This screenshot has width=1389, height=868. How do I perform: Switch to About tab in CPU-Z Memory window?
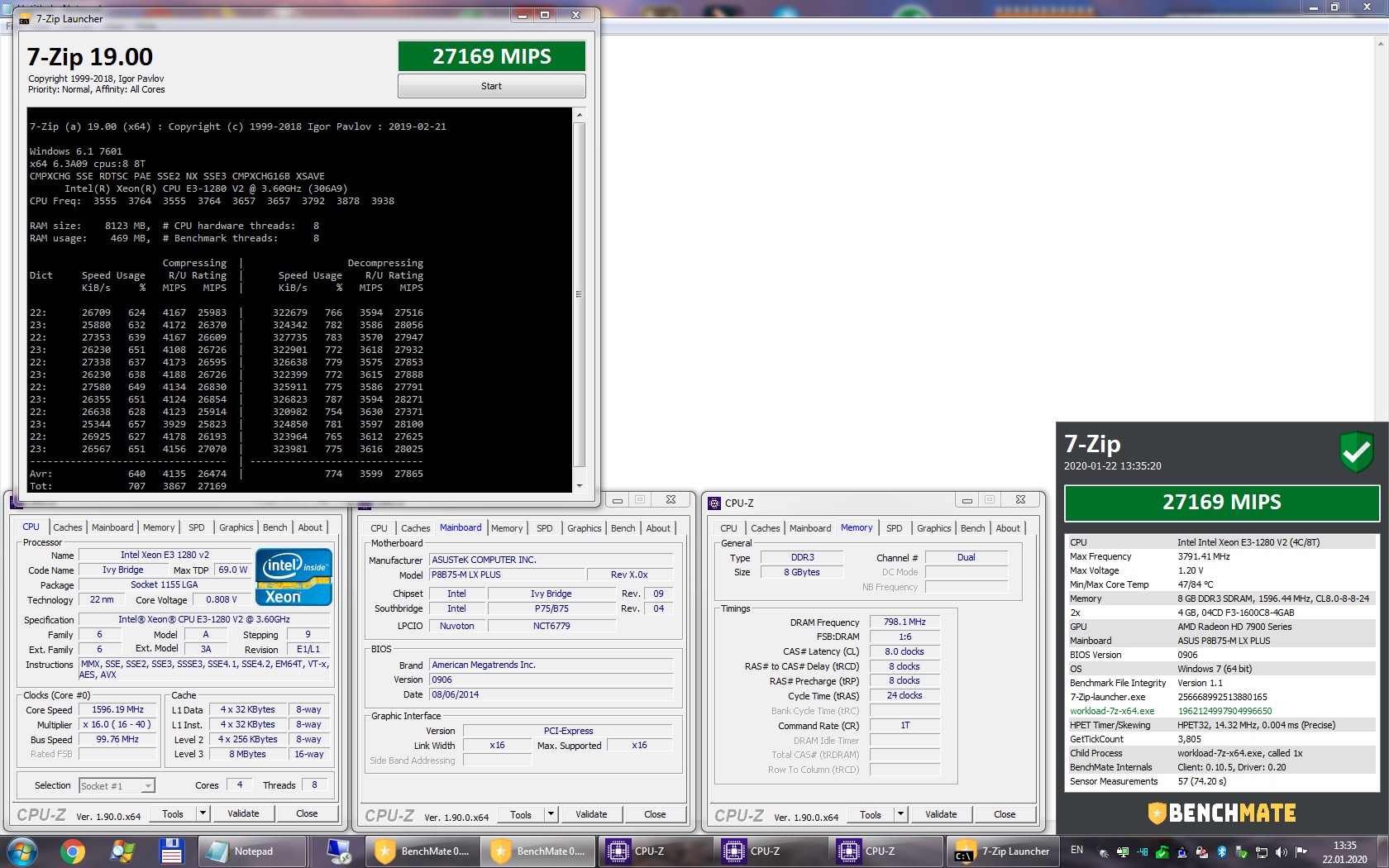(1008, 528)
